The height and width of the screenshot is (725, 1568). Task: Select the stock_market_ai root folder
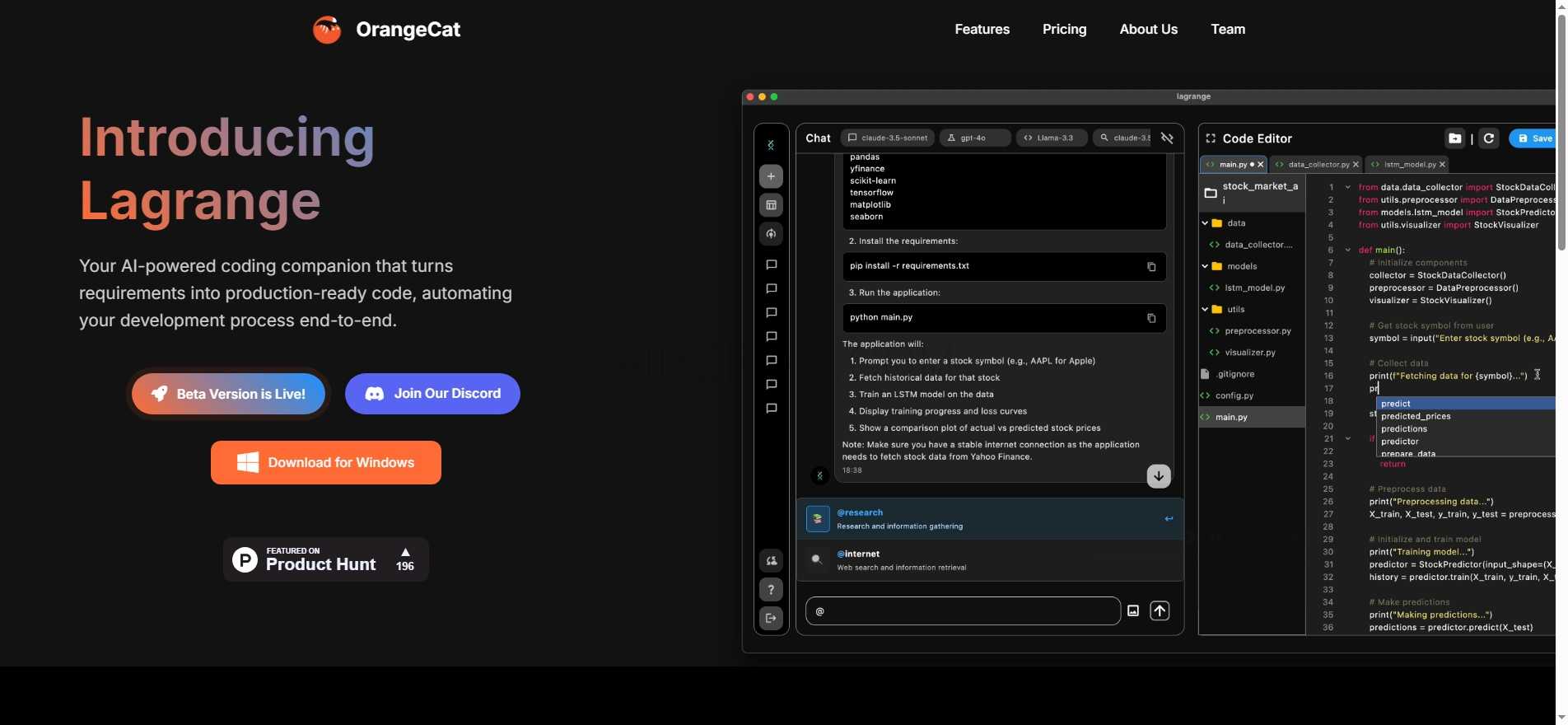1252,193
